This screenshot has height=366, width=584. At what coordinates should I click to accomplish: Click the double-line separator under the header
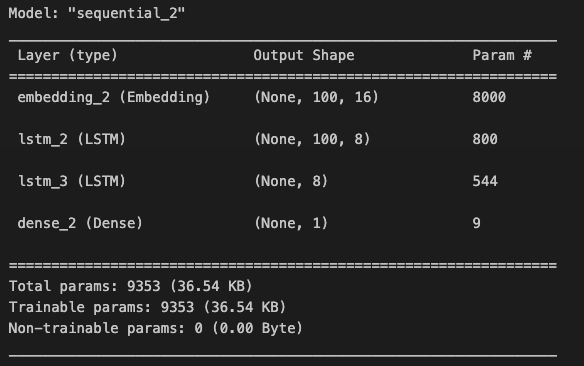click(283, 76)
